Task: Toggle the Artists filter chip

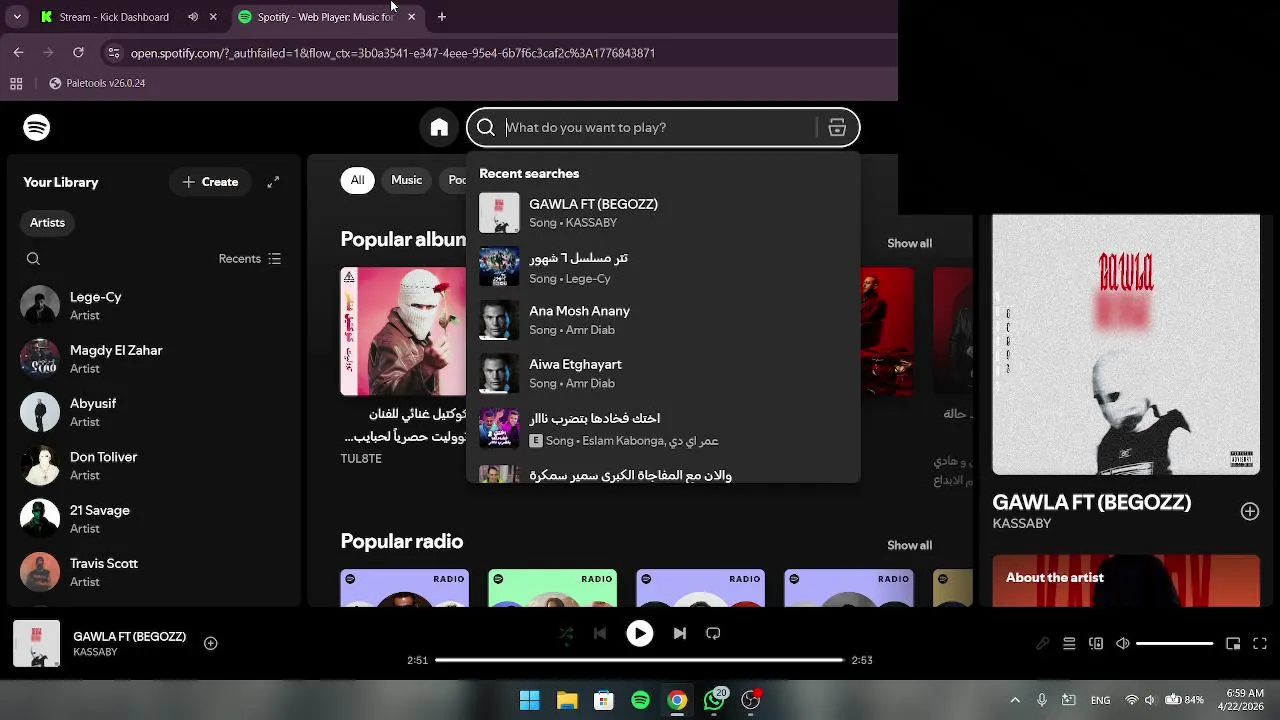Action: tap(47, 223)
